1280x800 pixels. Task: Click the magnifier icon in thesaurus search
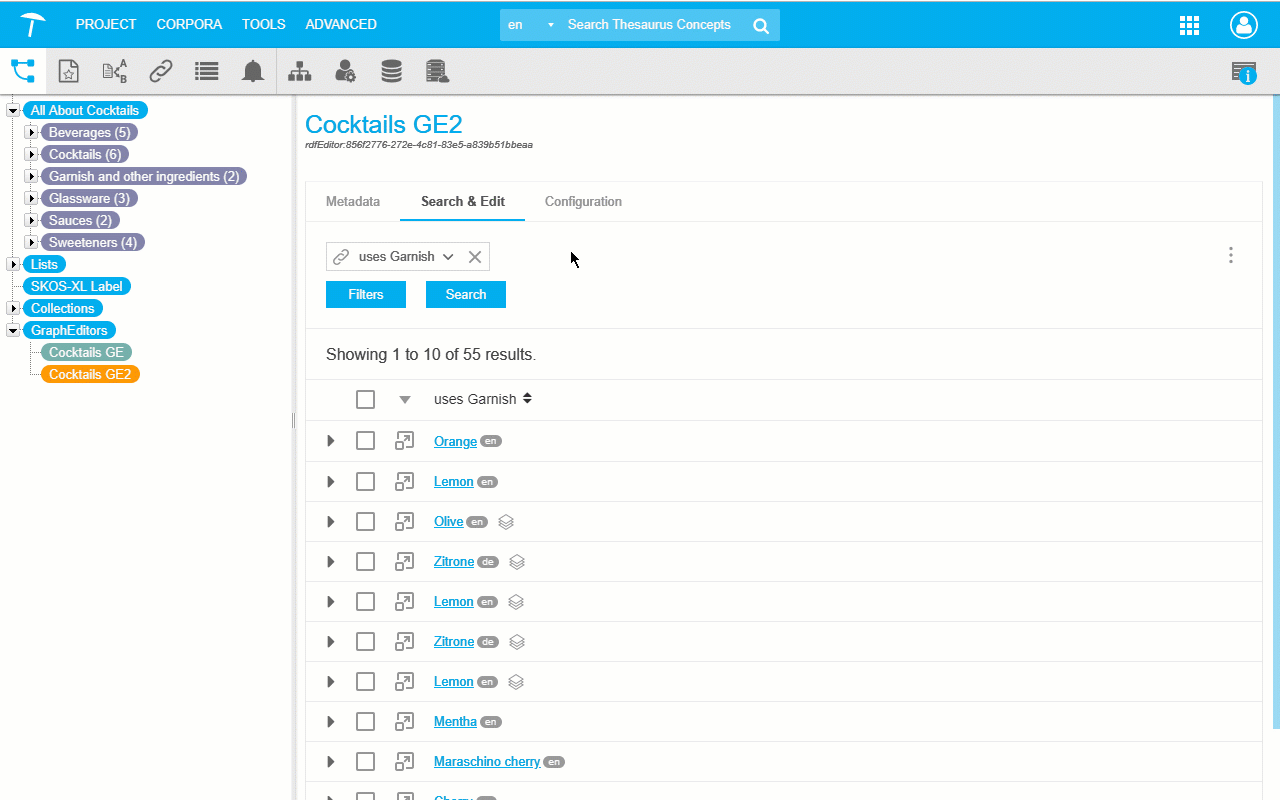pos(761,26)
